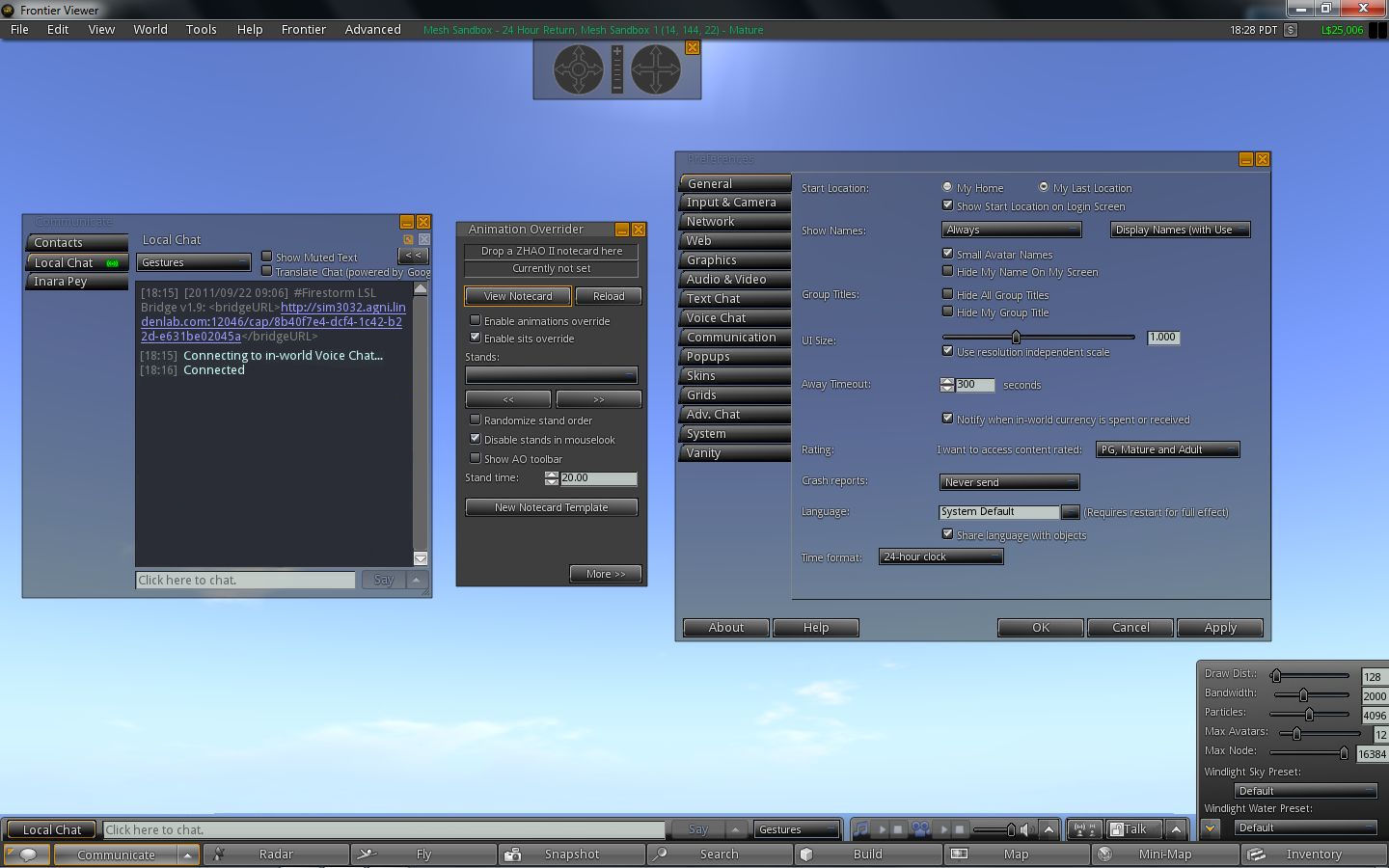Expand the Time format dropdown

coord(940,556)
